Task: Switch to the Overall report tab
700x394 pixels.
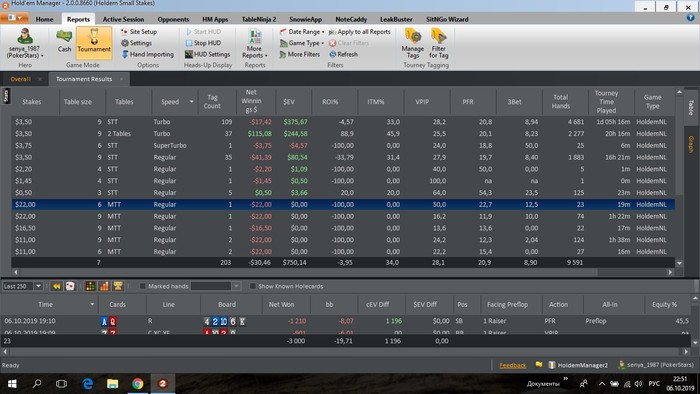Action: click(x=21, y=79)
